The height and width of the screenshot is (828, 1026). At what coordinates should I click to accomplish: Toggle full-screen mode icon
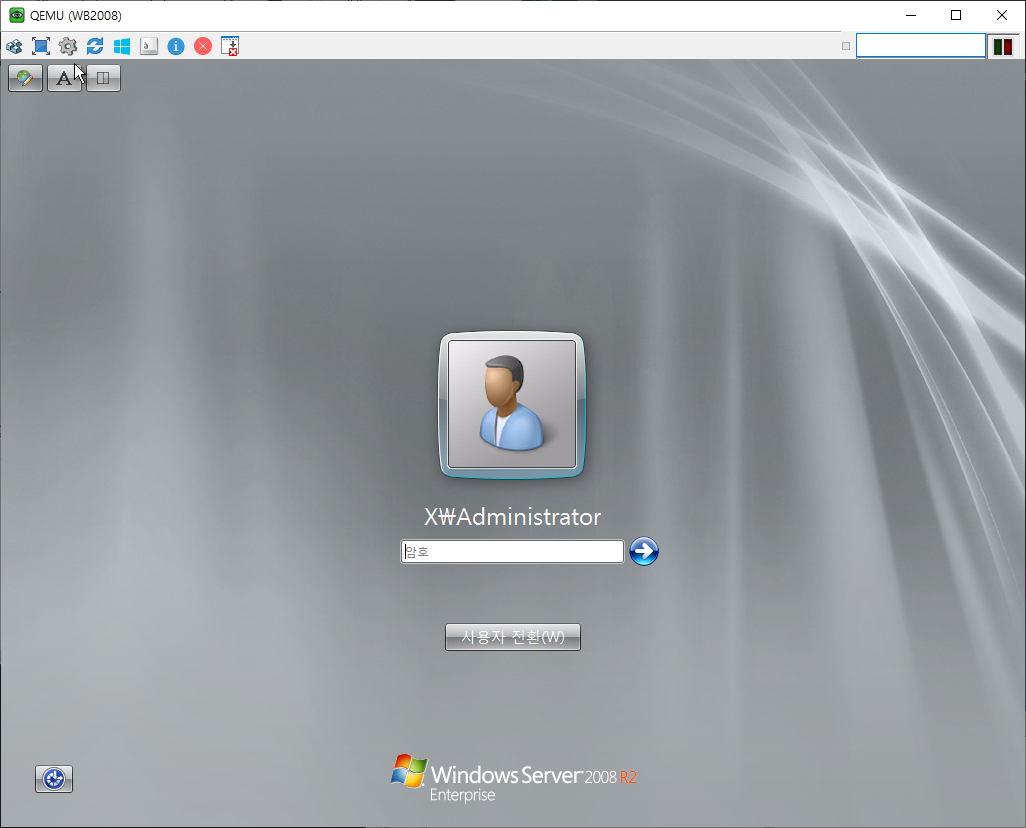(x=41, y=46)
